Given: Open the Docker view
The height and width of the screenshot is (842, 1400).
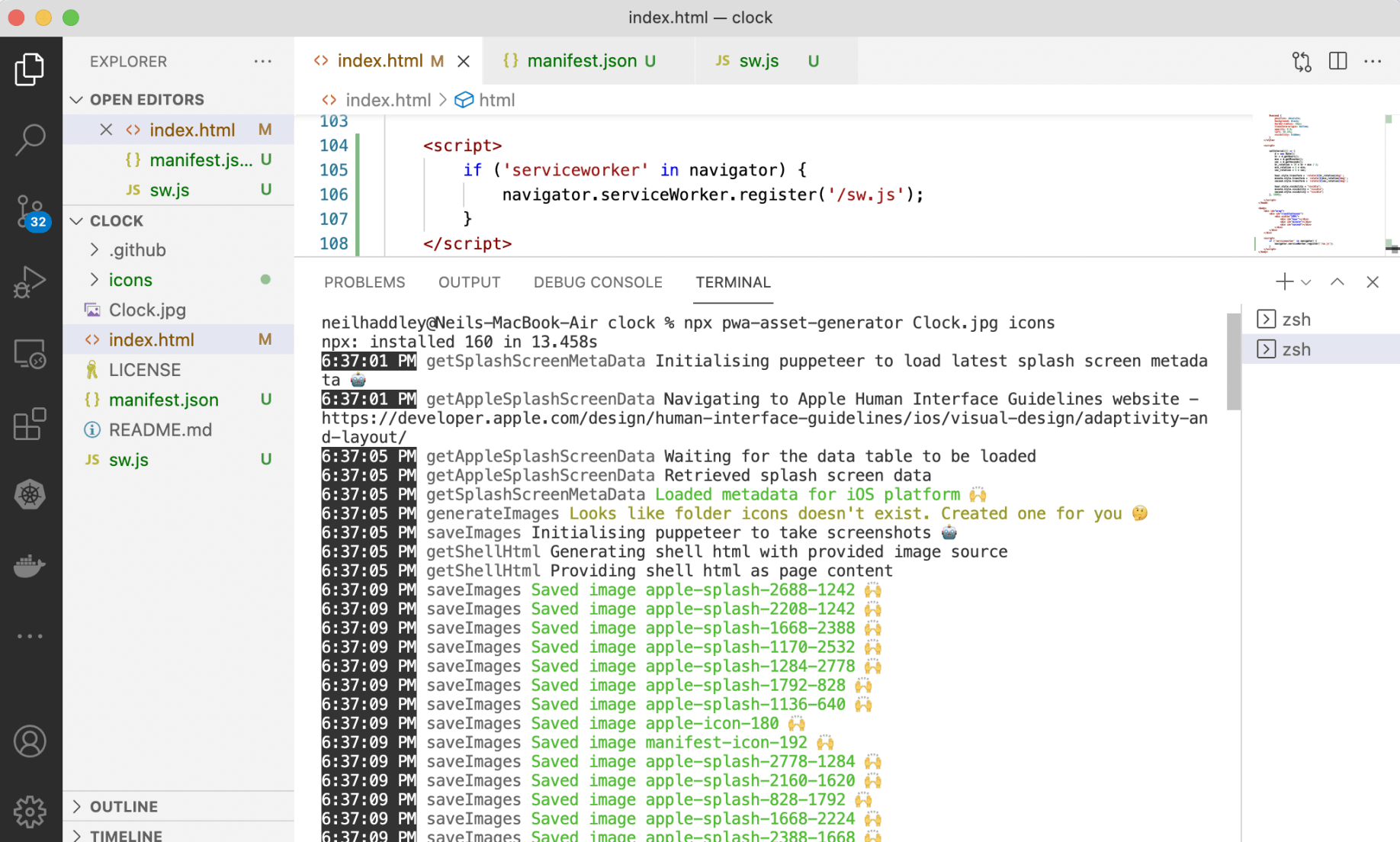Looking at the screenshot, I should coord(30,566).
